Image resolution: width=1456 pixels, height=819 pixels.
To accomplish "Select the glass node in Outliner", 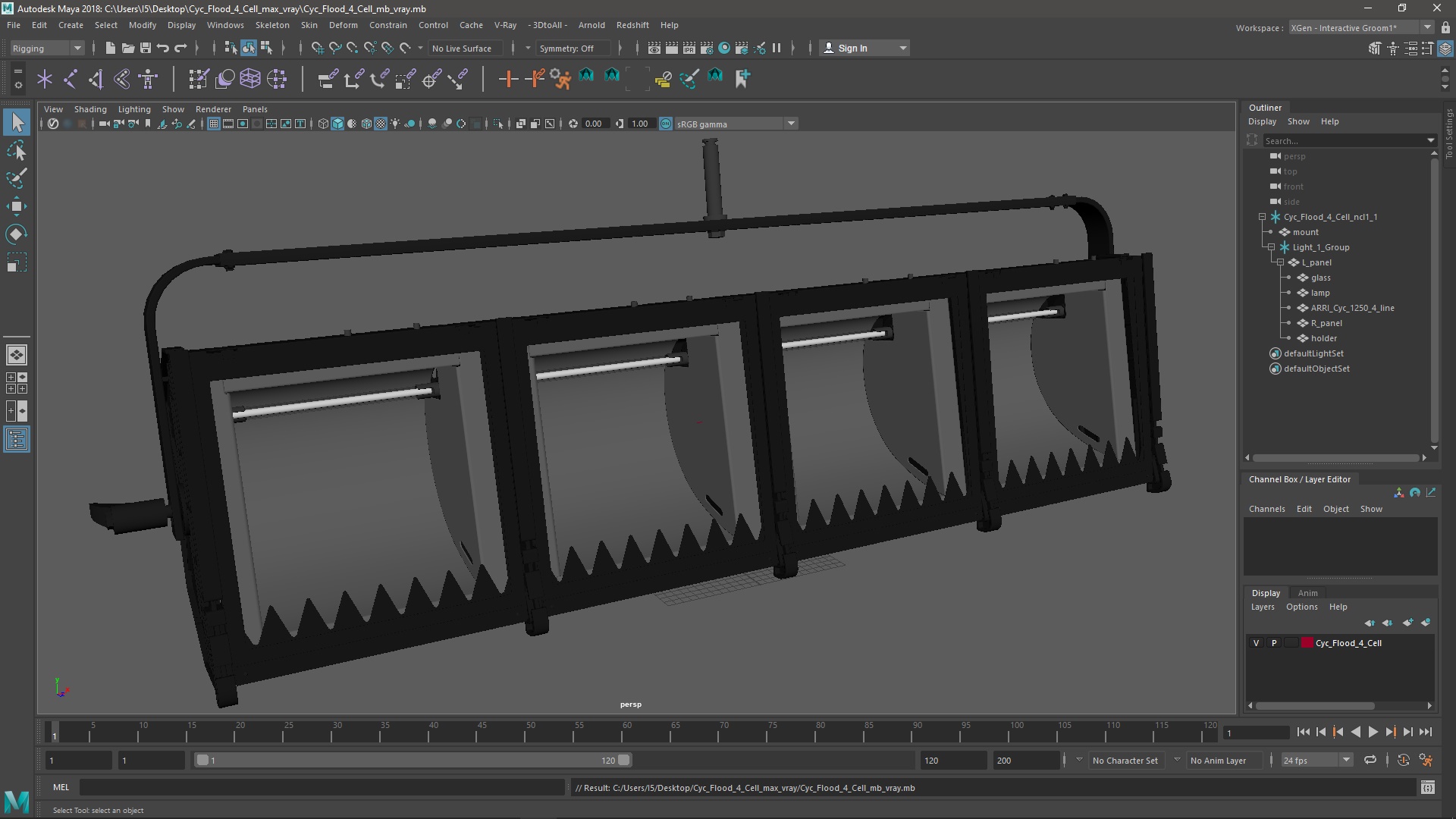I will pos(1320,278).
